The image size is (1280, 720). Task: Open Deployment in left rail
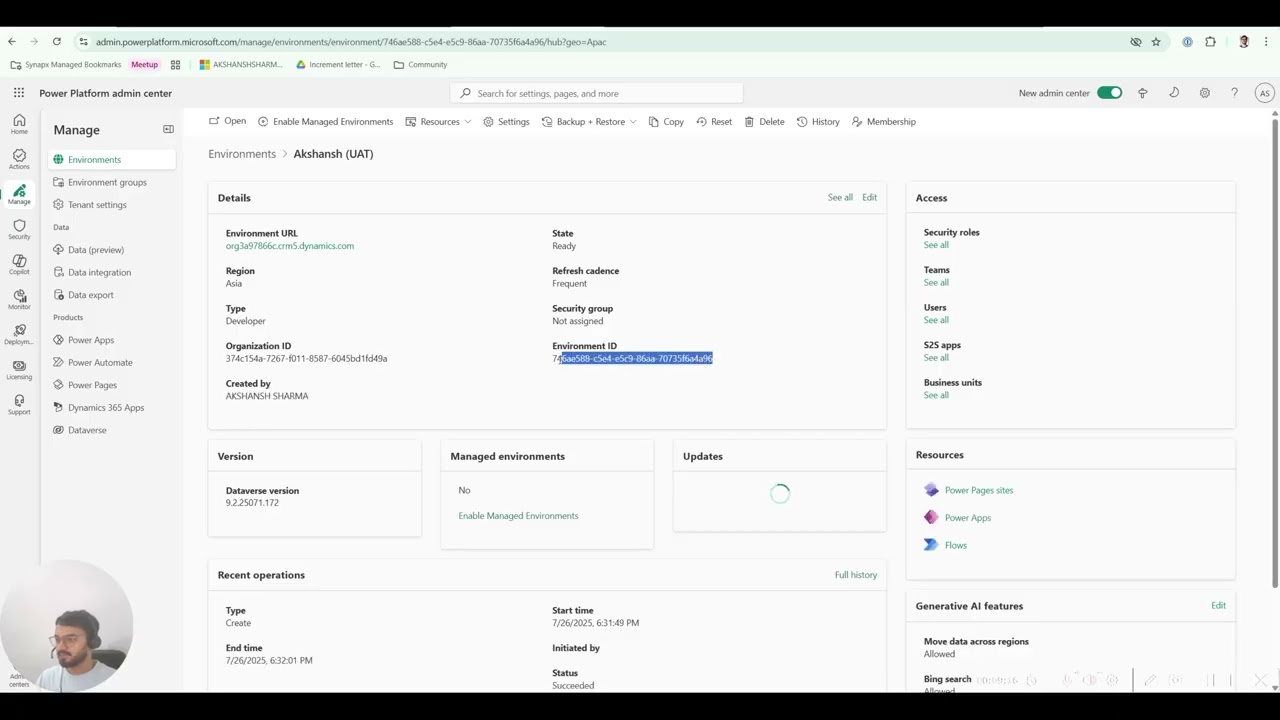(x=19, y=334)
